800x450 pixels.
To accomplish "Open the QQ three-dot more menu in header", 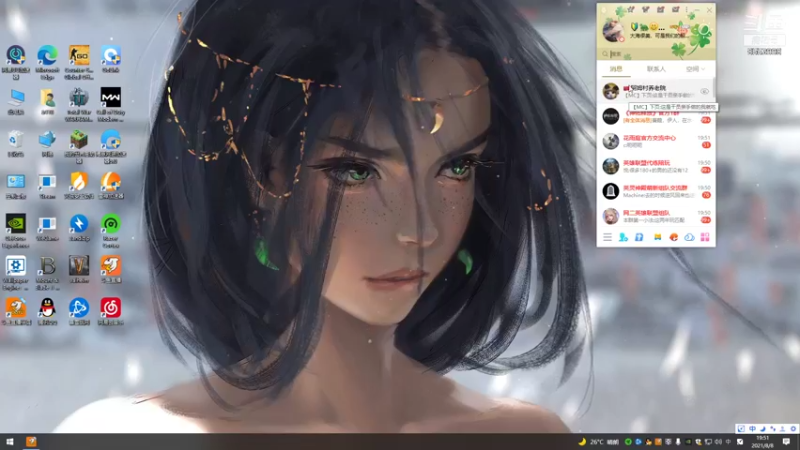I will (686, 10).
